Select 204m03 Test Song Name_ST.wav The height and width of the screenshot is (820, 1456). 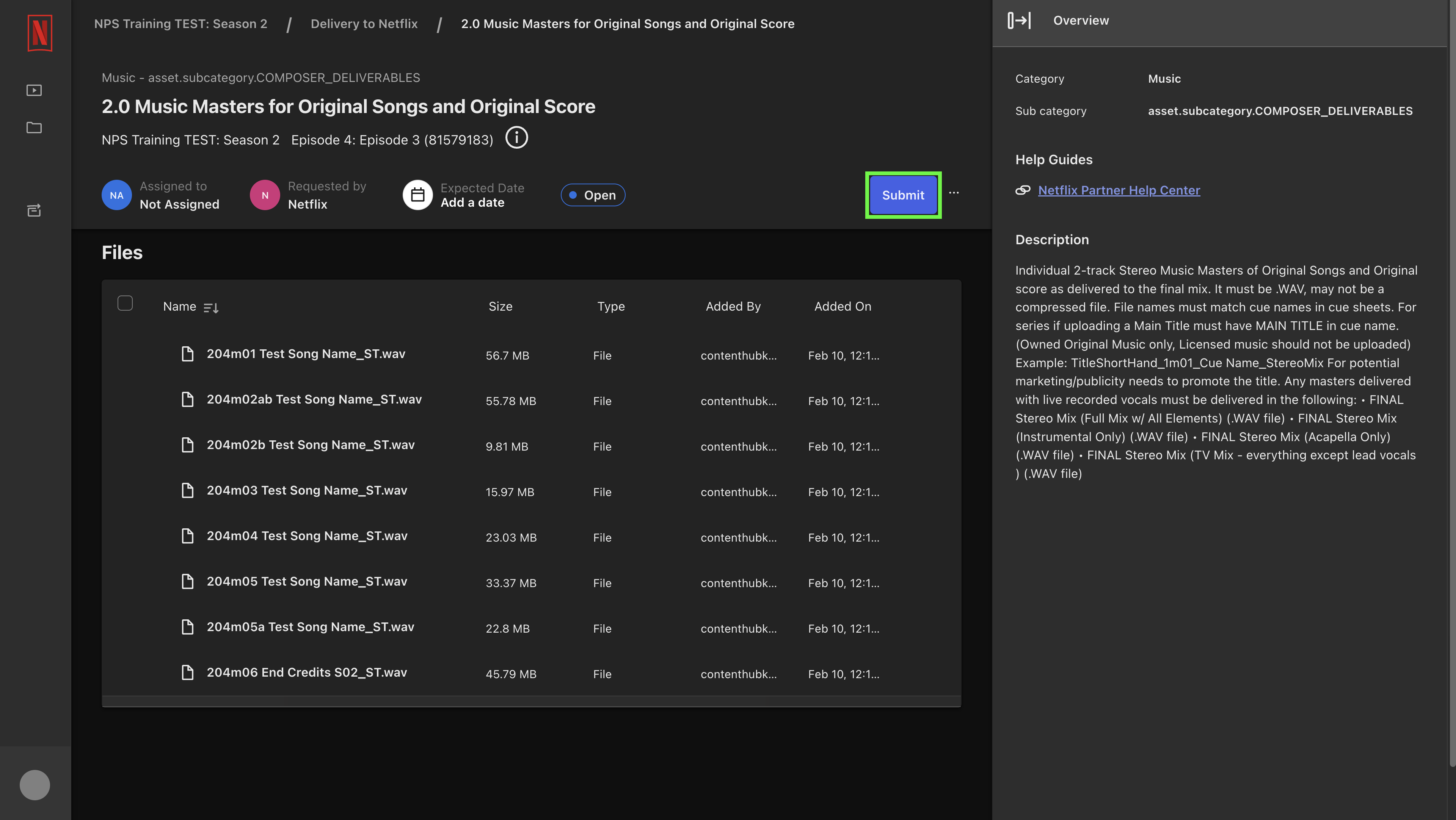[307, 490]
